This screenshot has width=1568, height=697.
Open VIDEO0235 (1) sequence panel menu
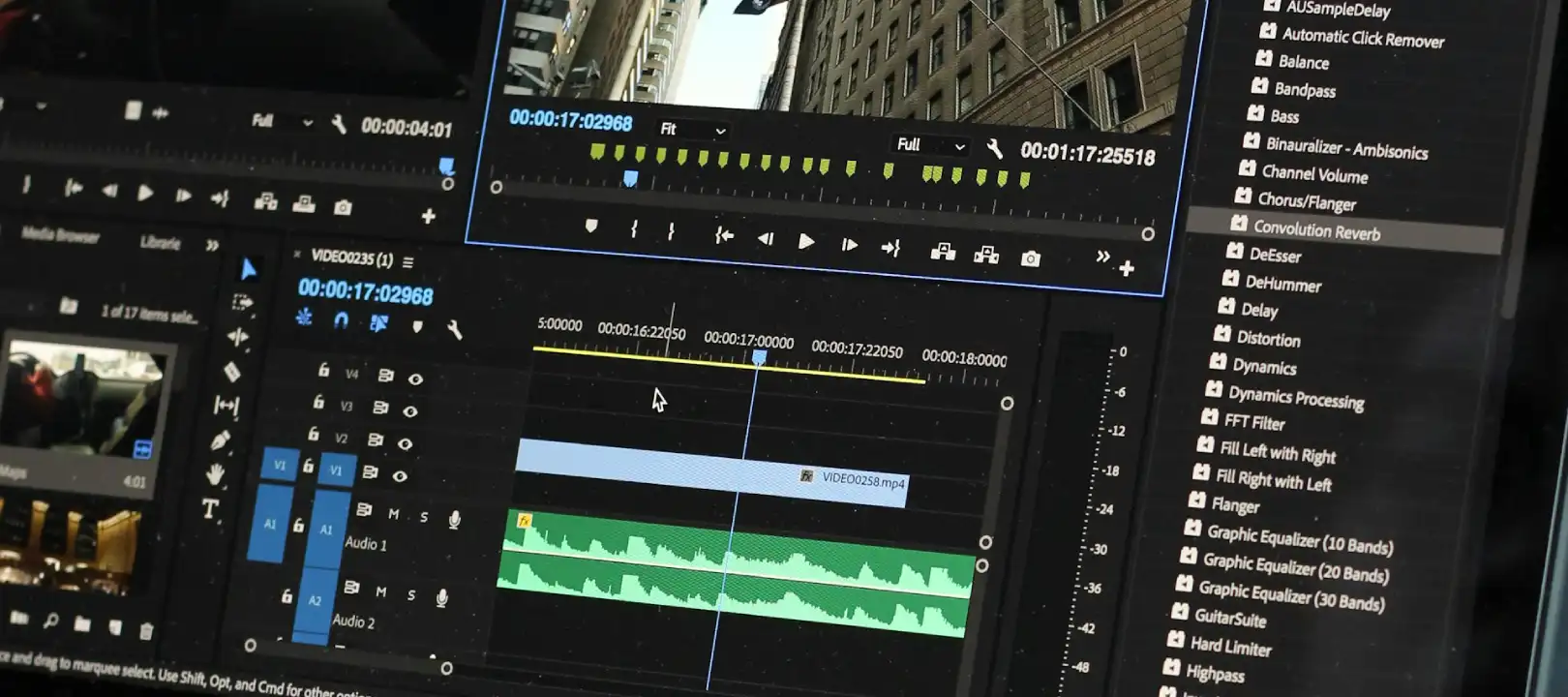pos(407,262)
